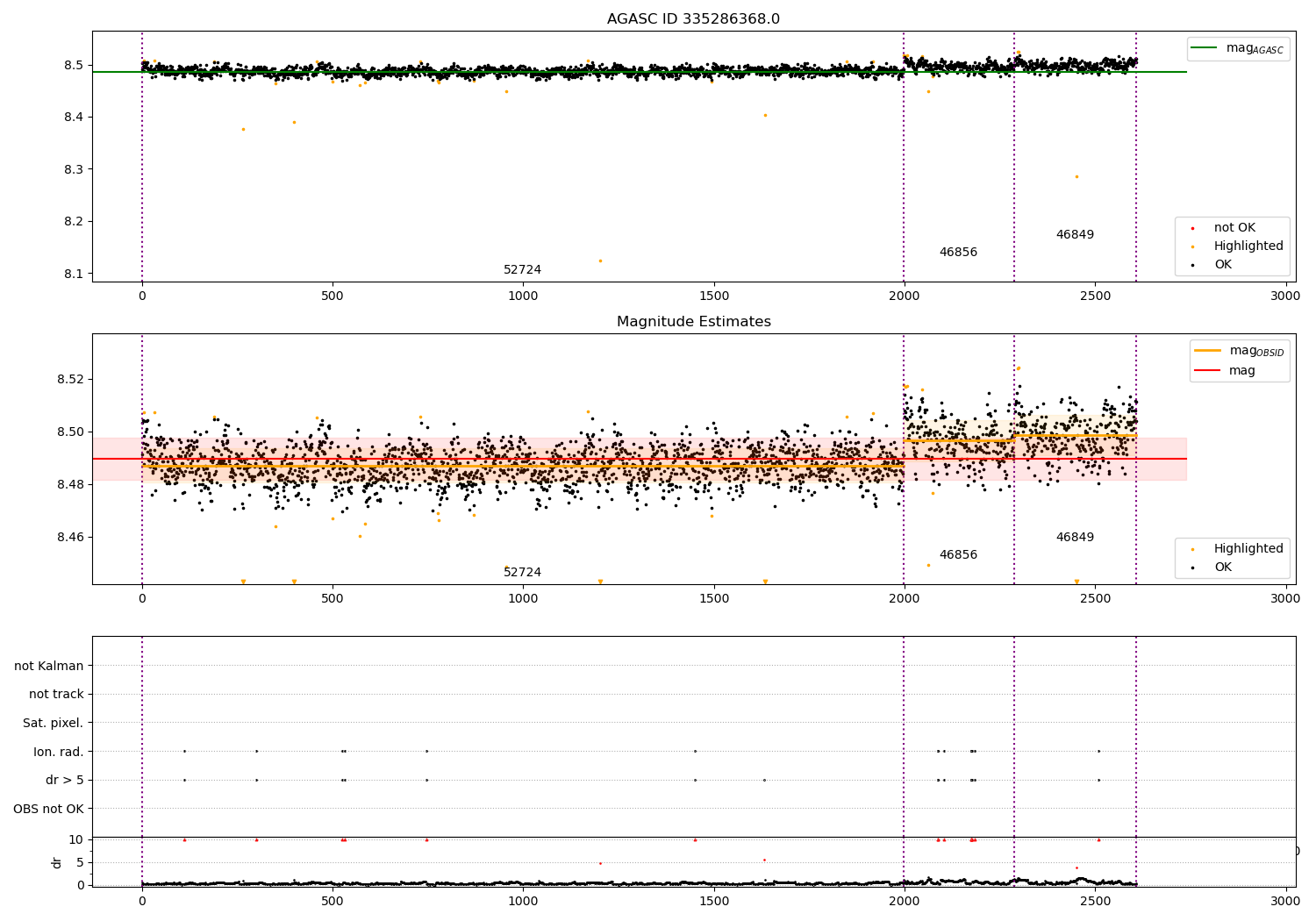The height and width of the screenshot is (921, 1316).
Task: Click y-axis tick 8.46 on middle plot
Action: click(x=70, y=538)
